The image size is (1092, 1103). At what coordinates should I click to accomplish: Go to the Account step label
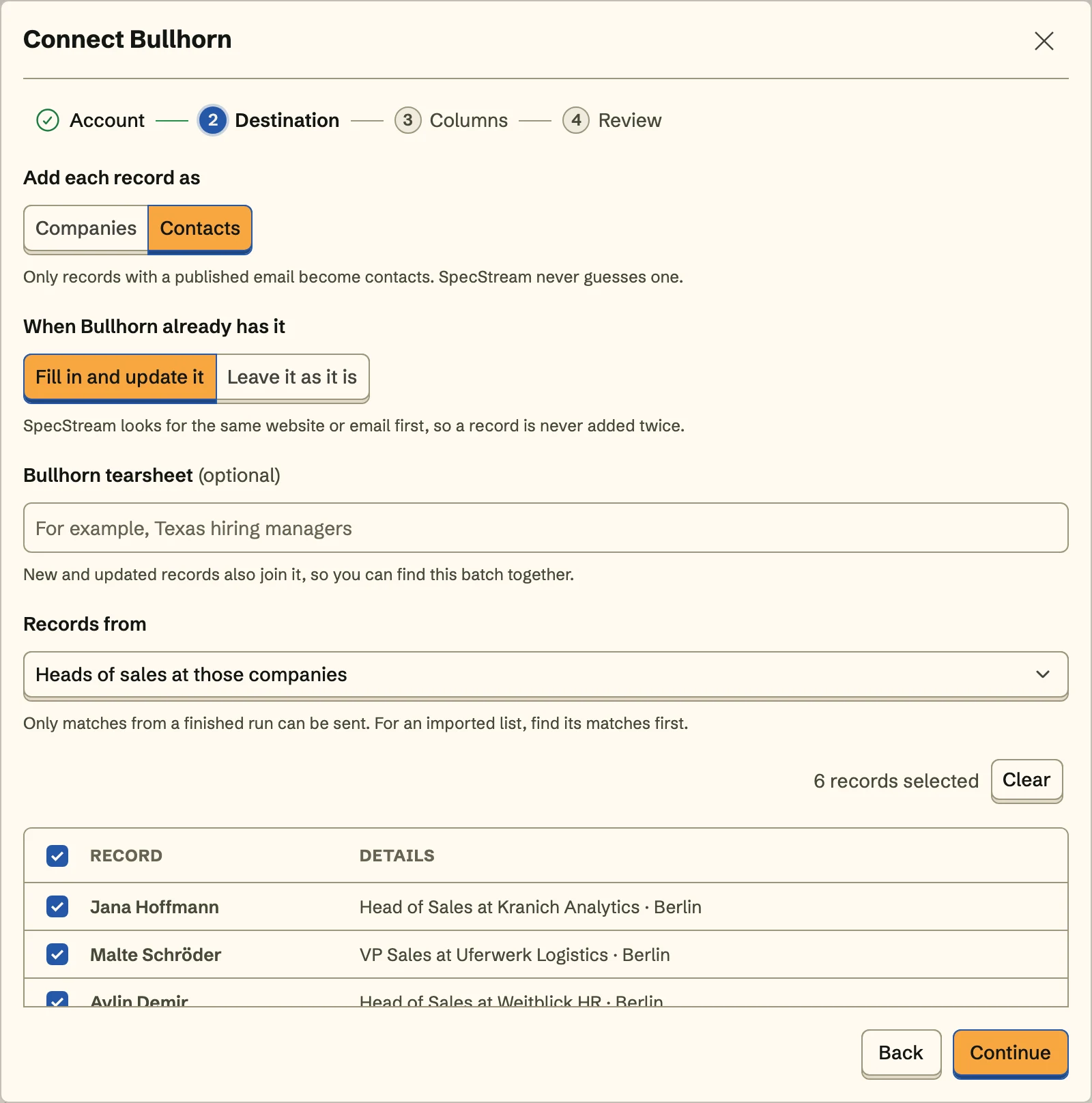(107, 120)
